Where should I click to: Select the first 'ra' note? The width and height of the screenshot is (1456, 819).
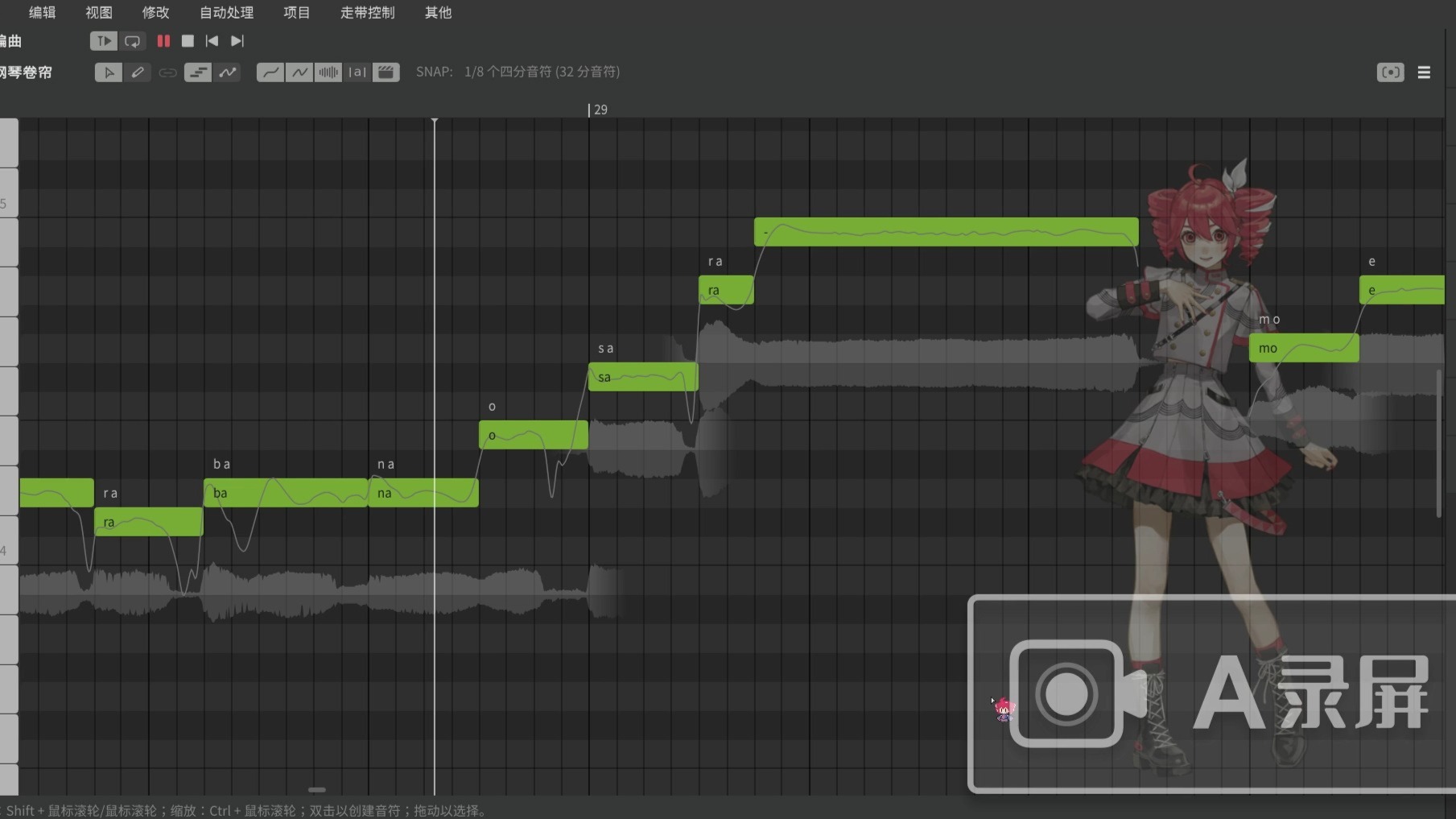coord(149,522)
